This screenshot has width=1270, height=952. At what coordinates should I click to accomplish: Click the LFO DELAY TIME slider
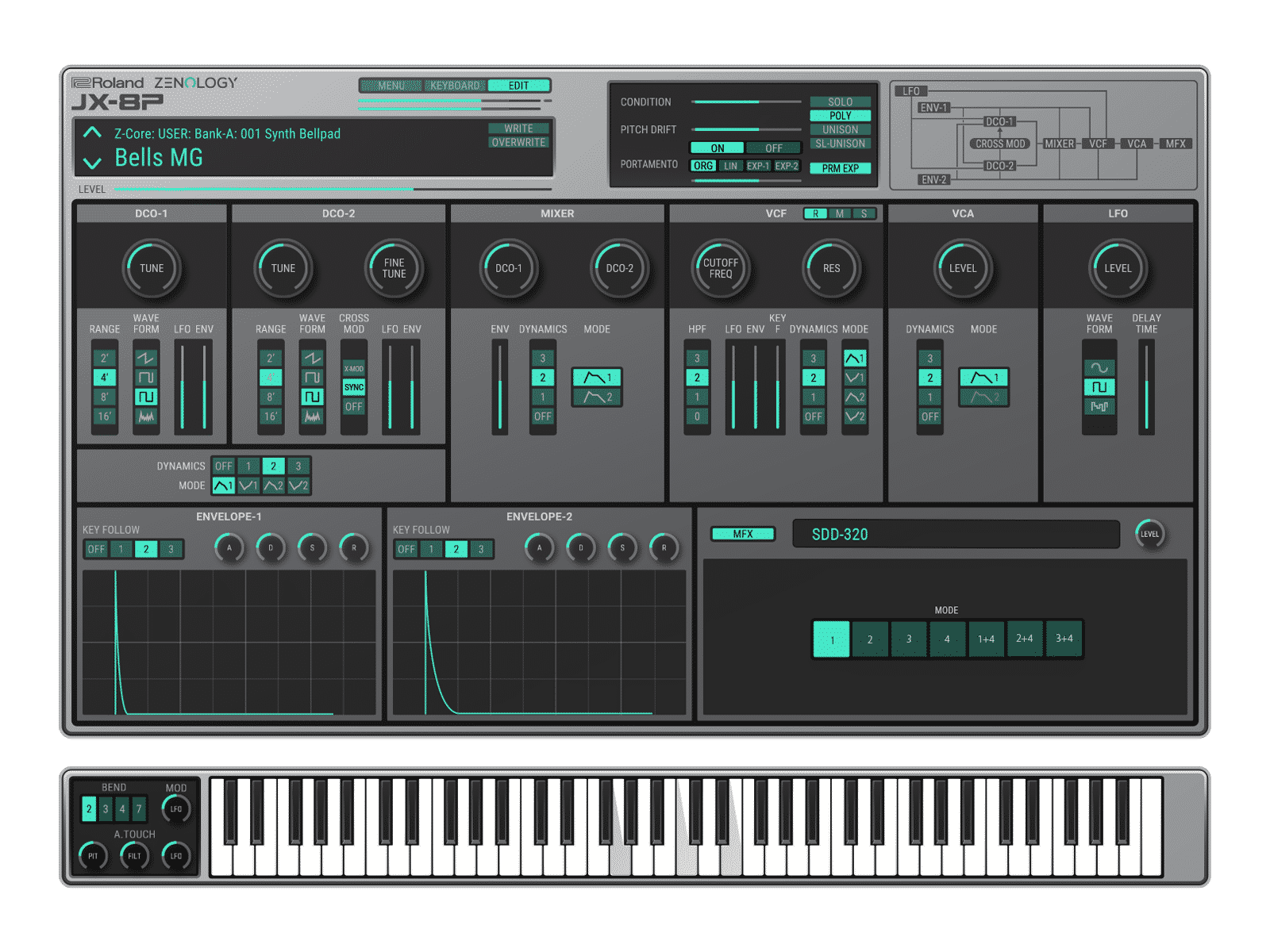click(1146, 387)
